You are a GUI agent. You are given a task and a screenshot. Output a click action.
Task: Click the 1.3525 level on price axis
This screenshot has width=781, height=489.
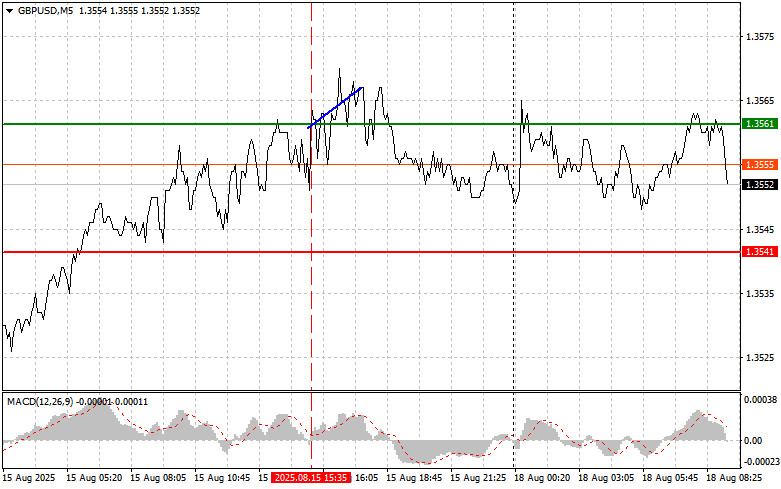[758, 358]
